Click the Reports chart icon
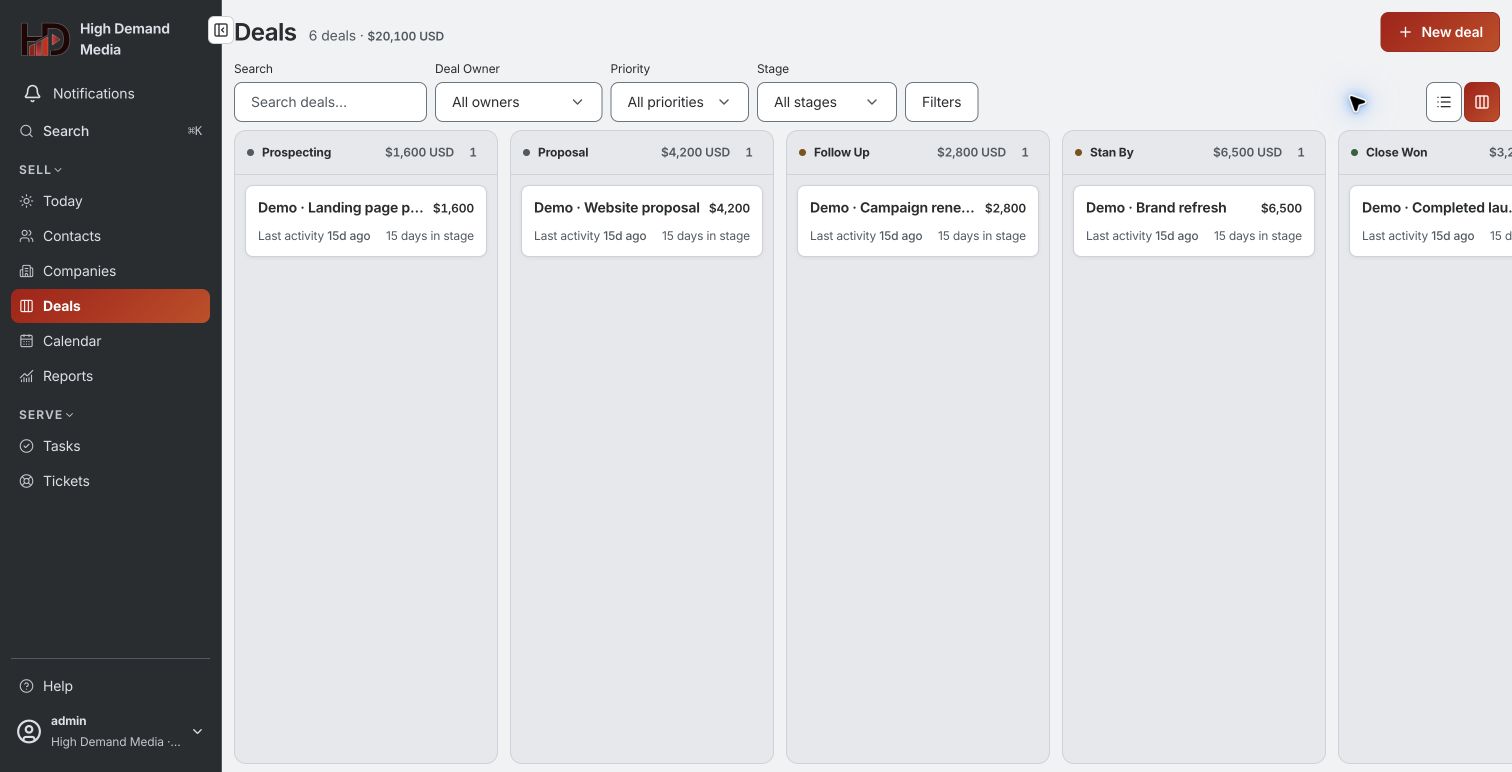This screenshot has width=1512, height=772. pos(27,376)
